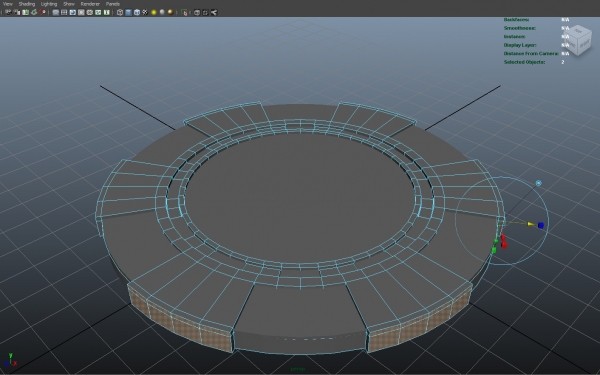Viewport: 600px width, 375px height.
Task: Open the Show menu
Action: (69, 4)
